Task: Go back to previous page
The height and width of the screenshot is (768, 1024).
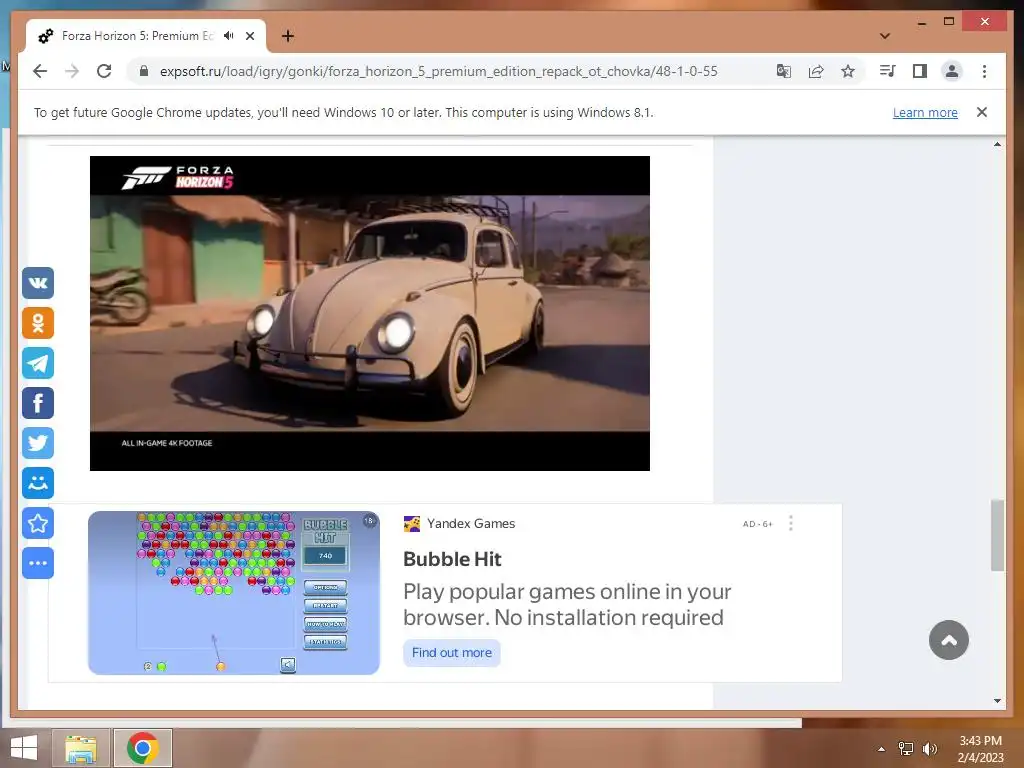Action: pos(40,71)
